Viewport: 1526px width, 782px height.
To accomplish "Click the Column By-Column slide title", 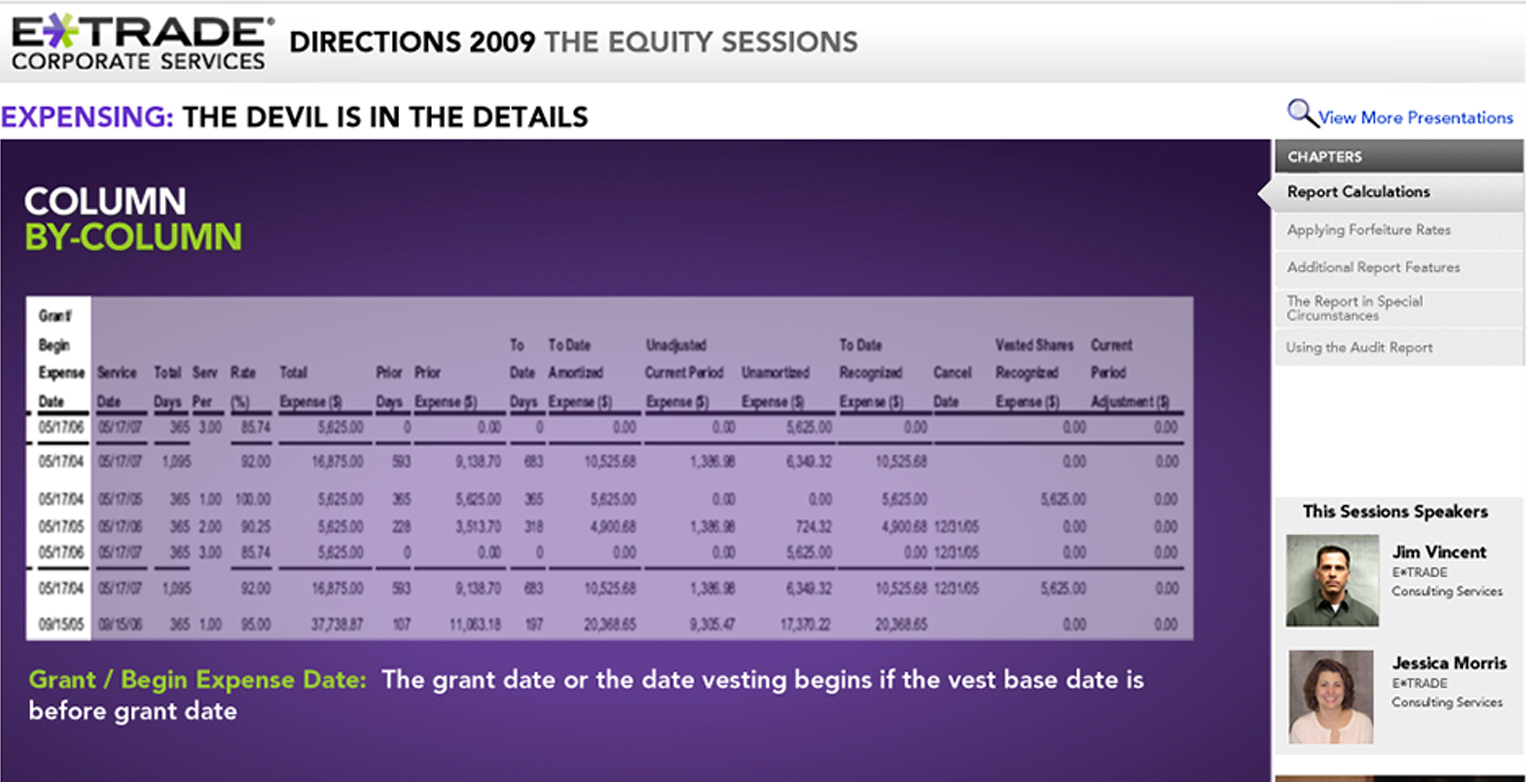I will coord(133,219).
